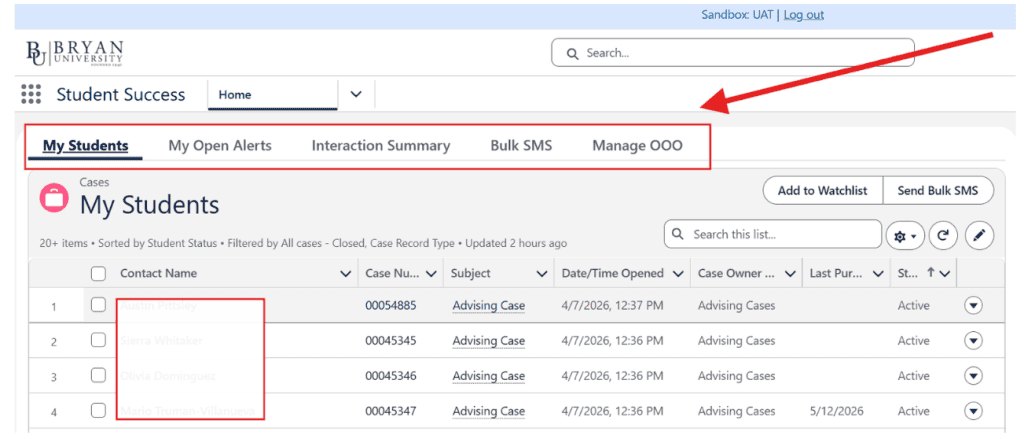The height and width of the screenshot is (439, 1024).
Task: Select the Home navigation tab
Action: 273,95
